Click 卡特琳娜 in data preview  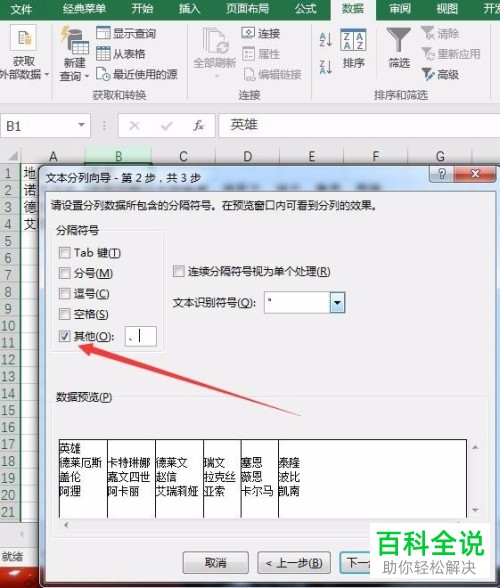[129, 462]
